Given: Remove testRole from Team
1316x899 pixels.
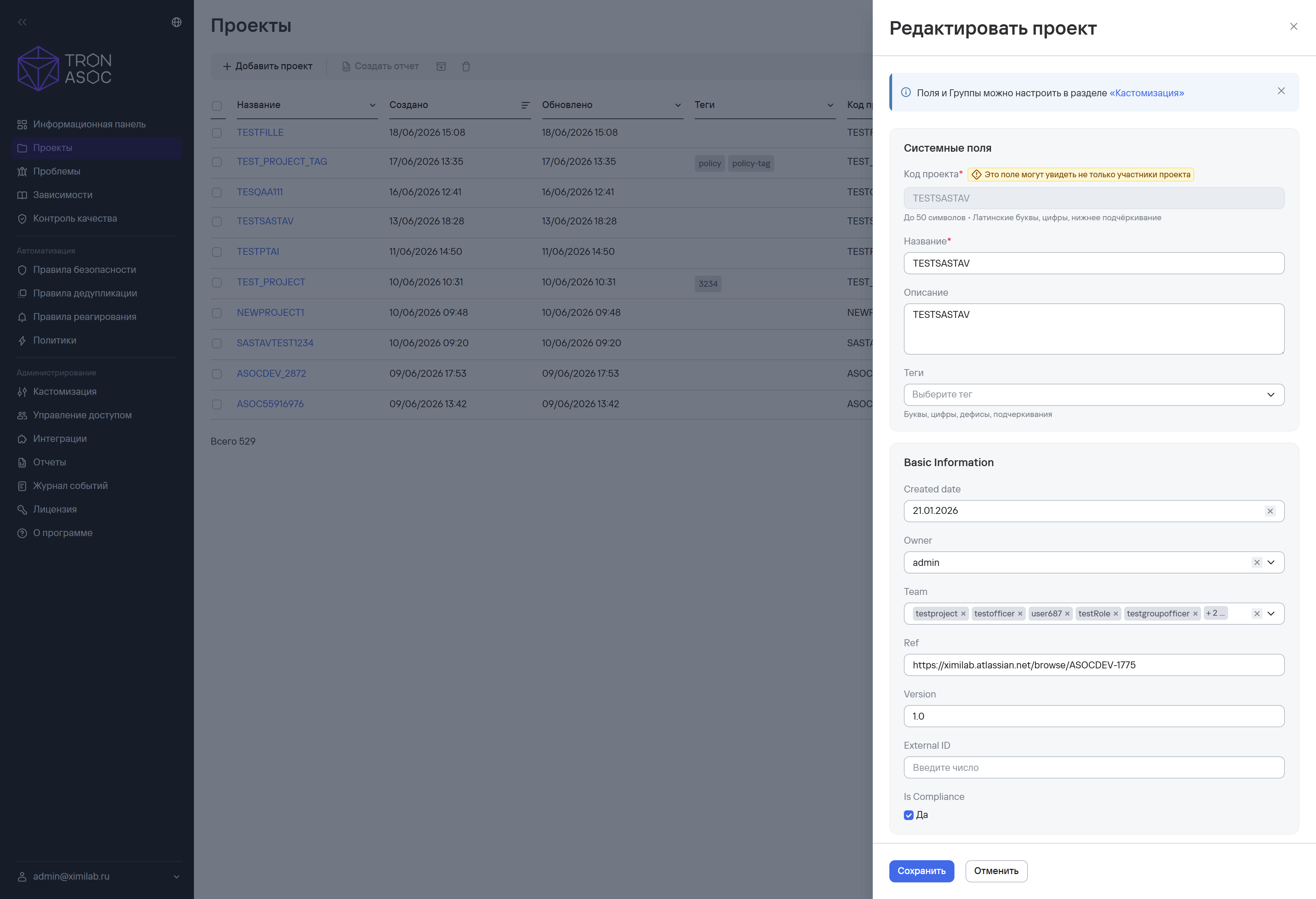Looking at the screenshot, I should coord(1115,614).
